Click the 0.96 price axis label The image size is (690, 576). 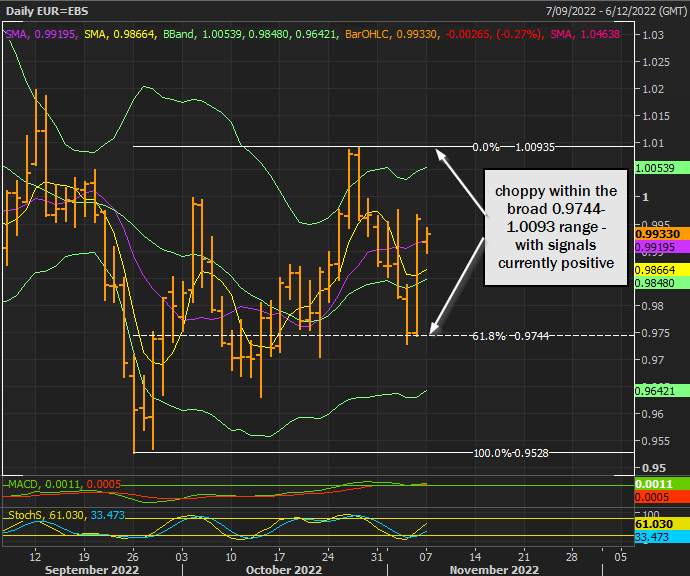click(x=653, y=414)
